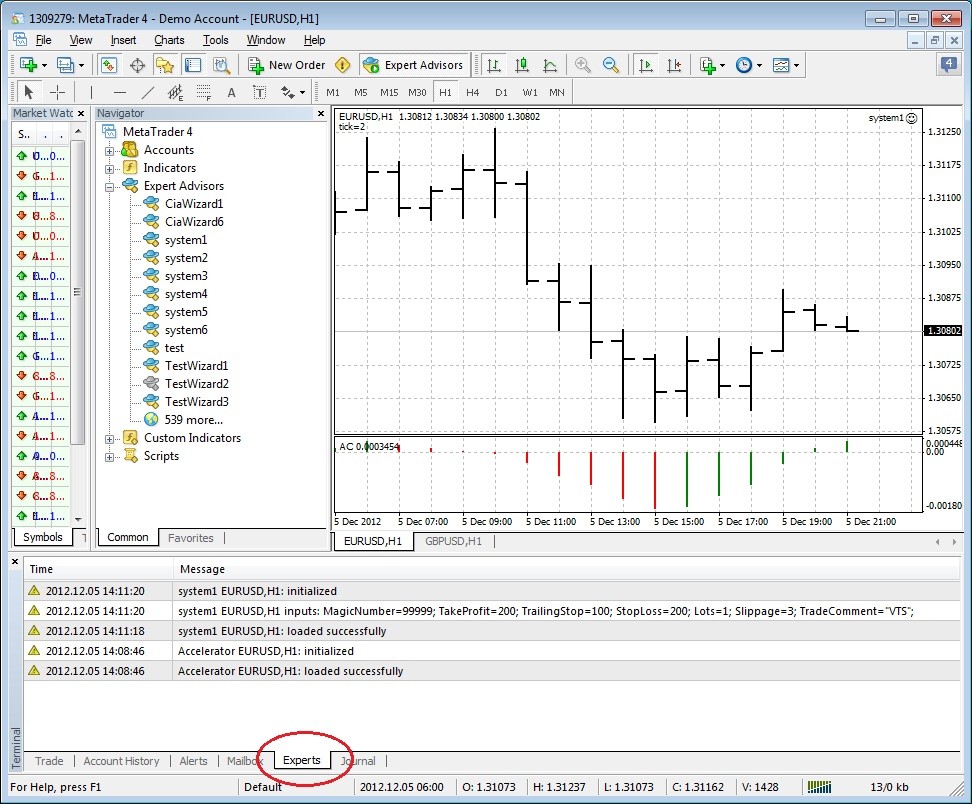Select the Line Chart icon
Screen dimensions: 972x804
(x=550, y=65)
